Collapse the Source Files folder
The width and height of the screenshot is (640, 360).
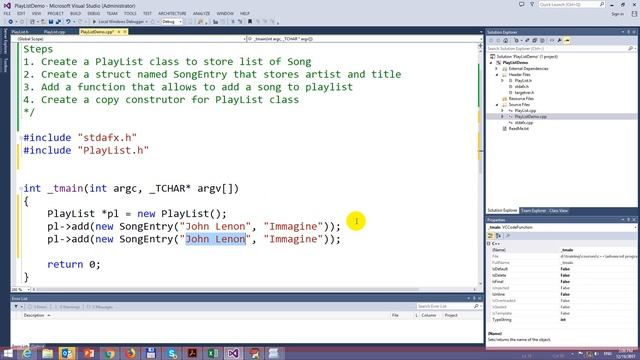pos(497,105)
